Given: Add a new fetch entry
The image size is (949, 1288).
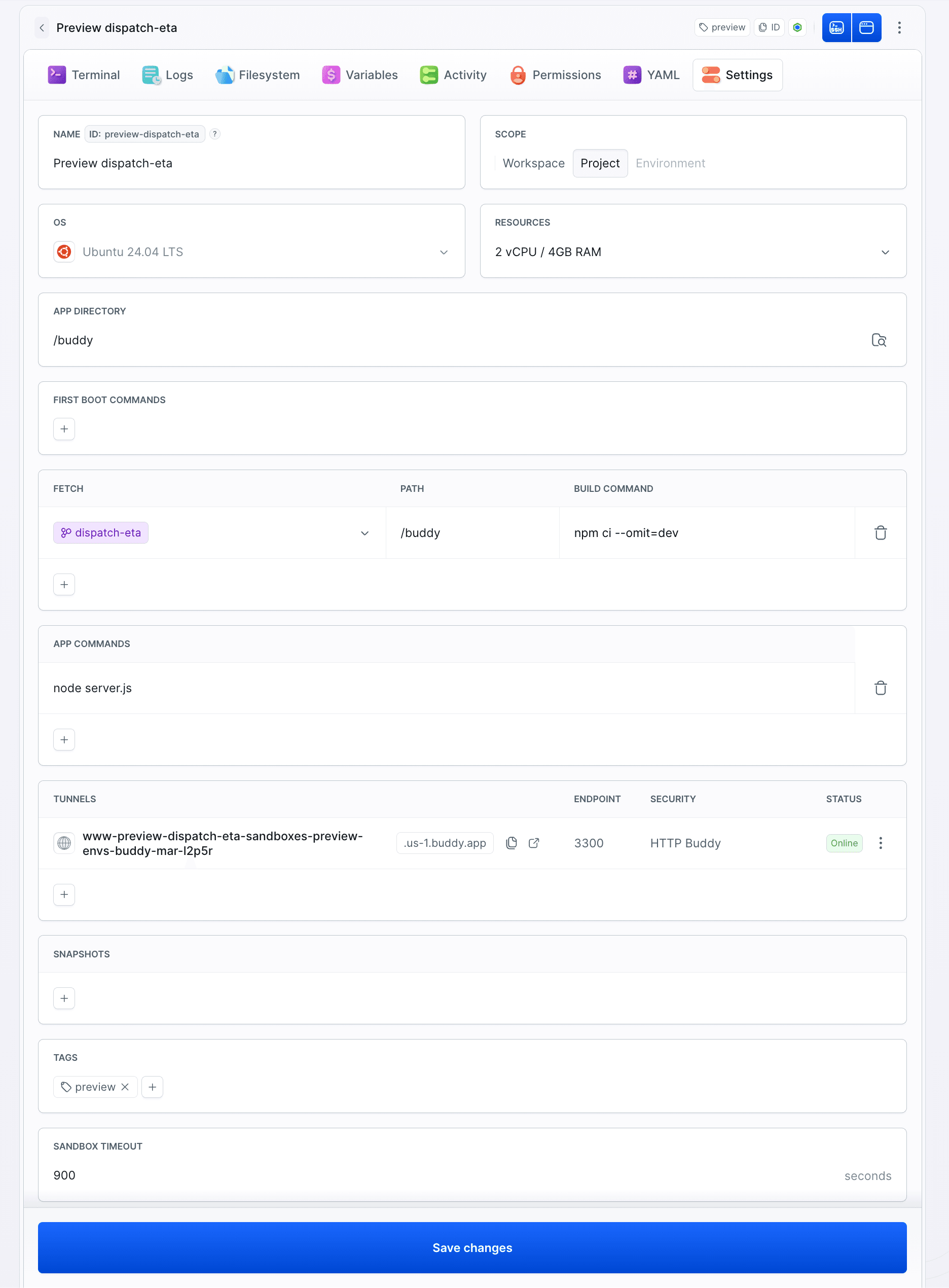Looking at the screenshot, I should tap(64, 584).
